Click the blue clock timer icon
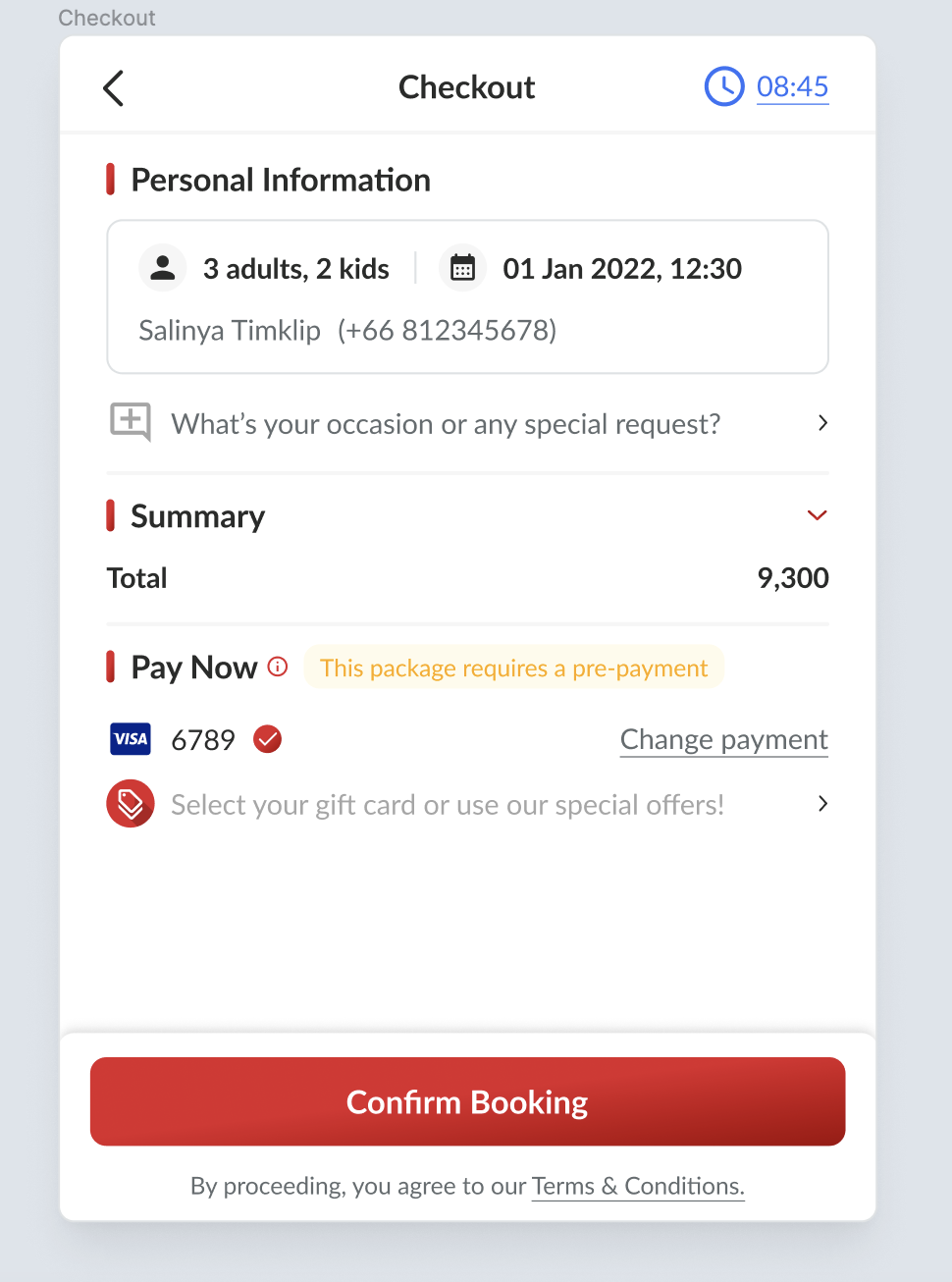The image size is (952, 1282). [x=724, y=86]
